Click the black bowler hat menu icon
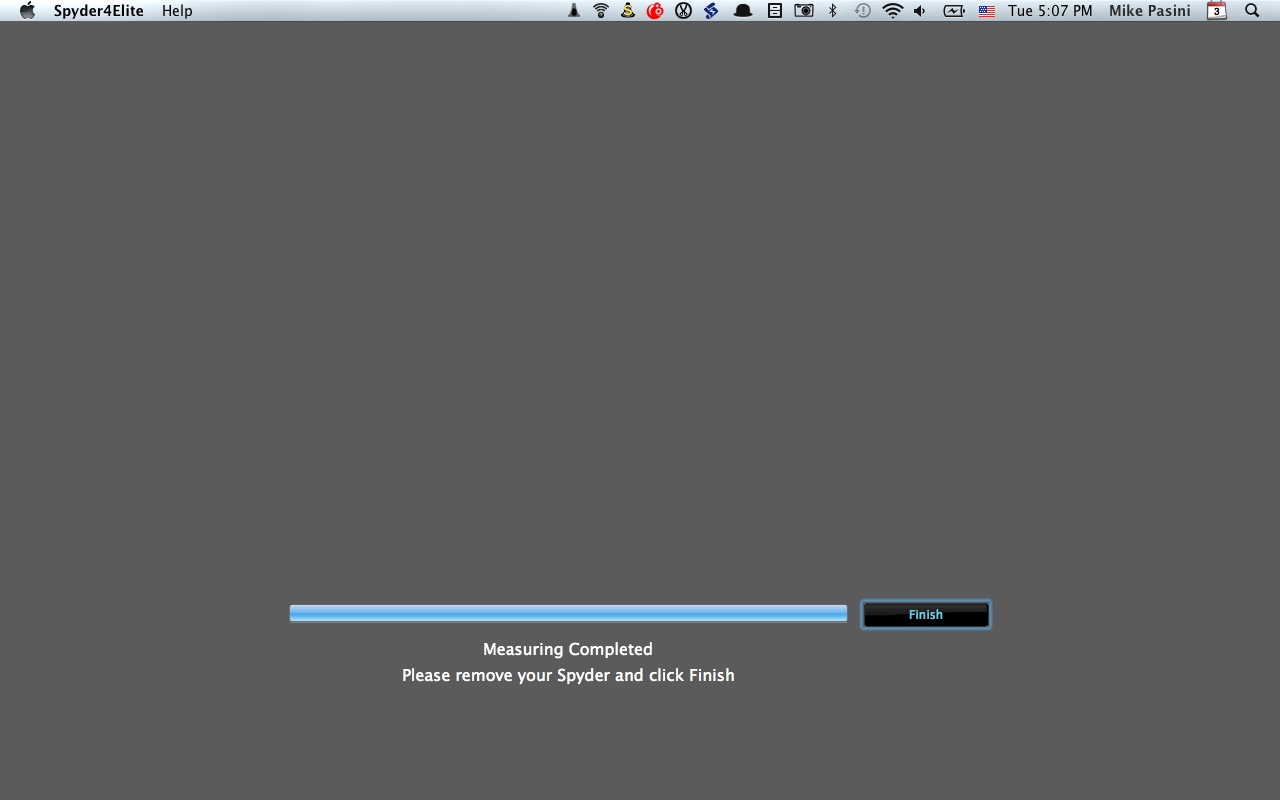 pos(743,11)
